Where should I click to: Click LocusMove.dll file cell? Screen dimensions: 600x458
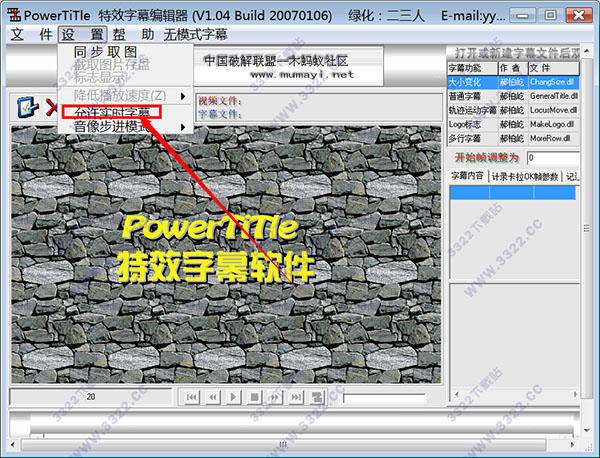[x=554, y=110]
